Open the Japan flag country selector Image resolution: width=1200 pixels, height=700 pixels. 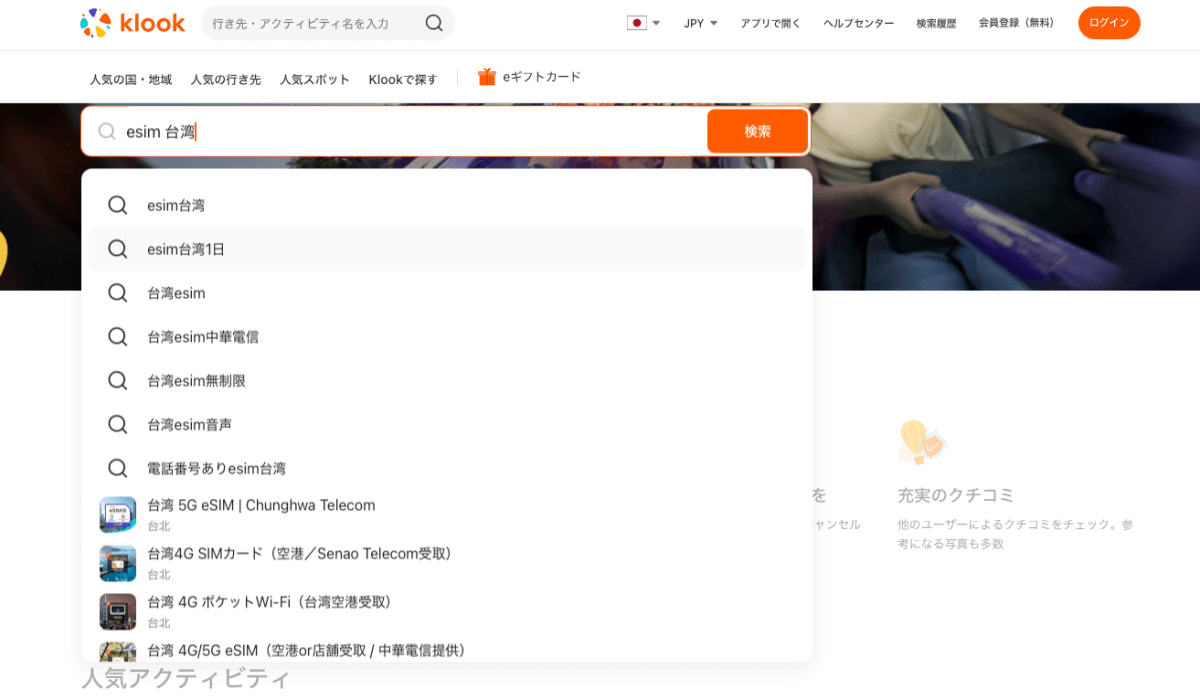[x=643, y=23]
